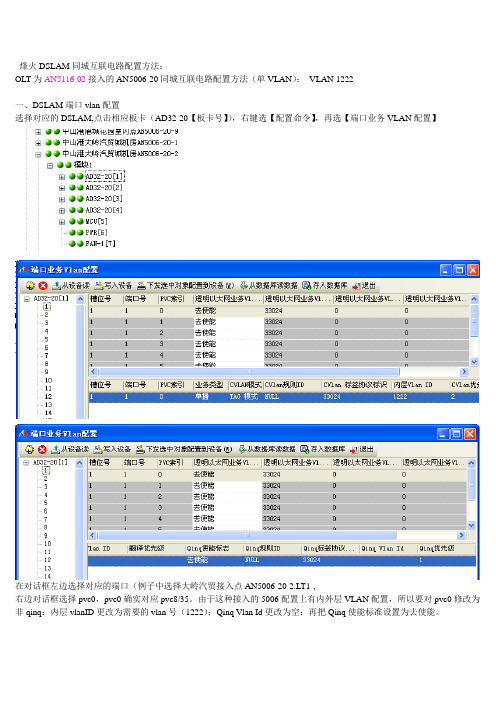The height and width of the screenshot is (702, 496).
Task: Select PFB[6] in the device tree
Action: click(97, 232)
